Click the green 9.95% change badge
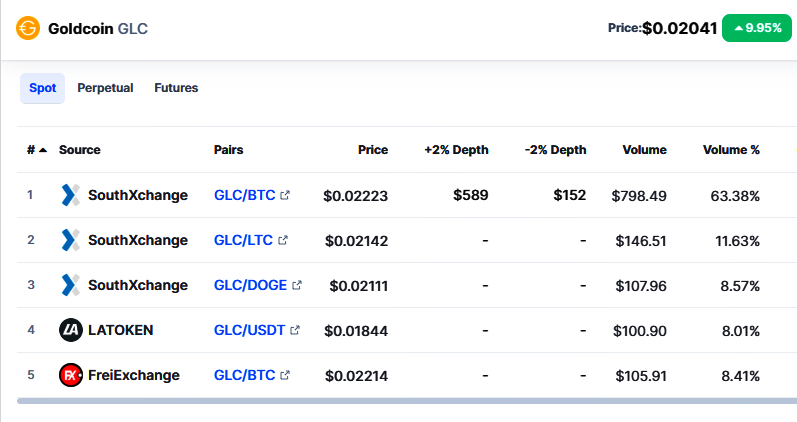Image resolution: width=797 pixels, height=422 pixels. pyautogui.click(x=757, y=28)
